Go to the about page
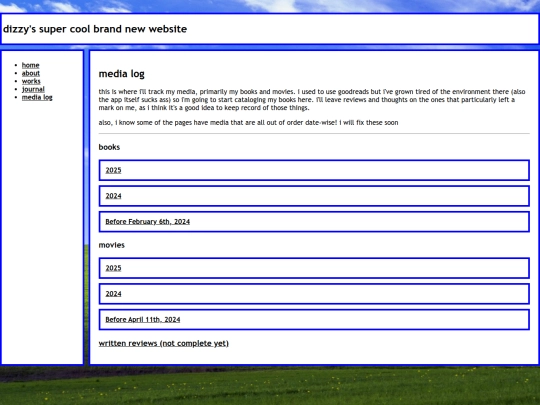 [31, 73]
